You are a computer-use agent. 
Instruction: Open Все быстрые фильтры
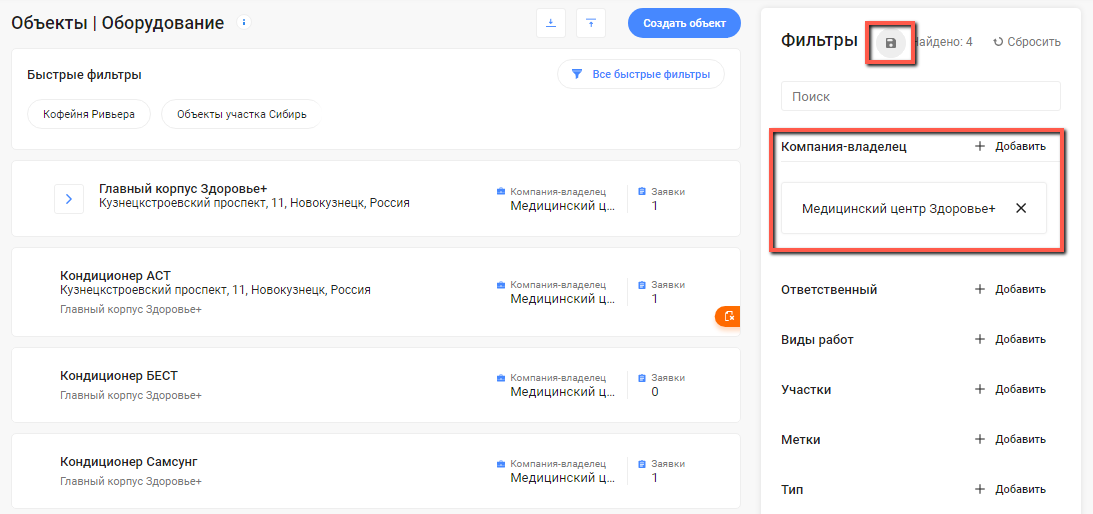[x=641, y=74]
